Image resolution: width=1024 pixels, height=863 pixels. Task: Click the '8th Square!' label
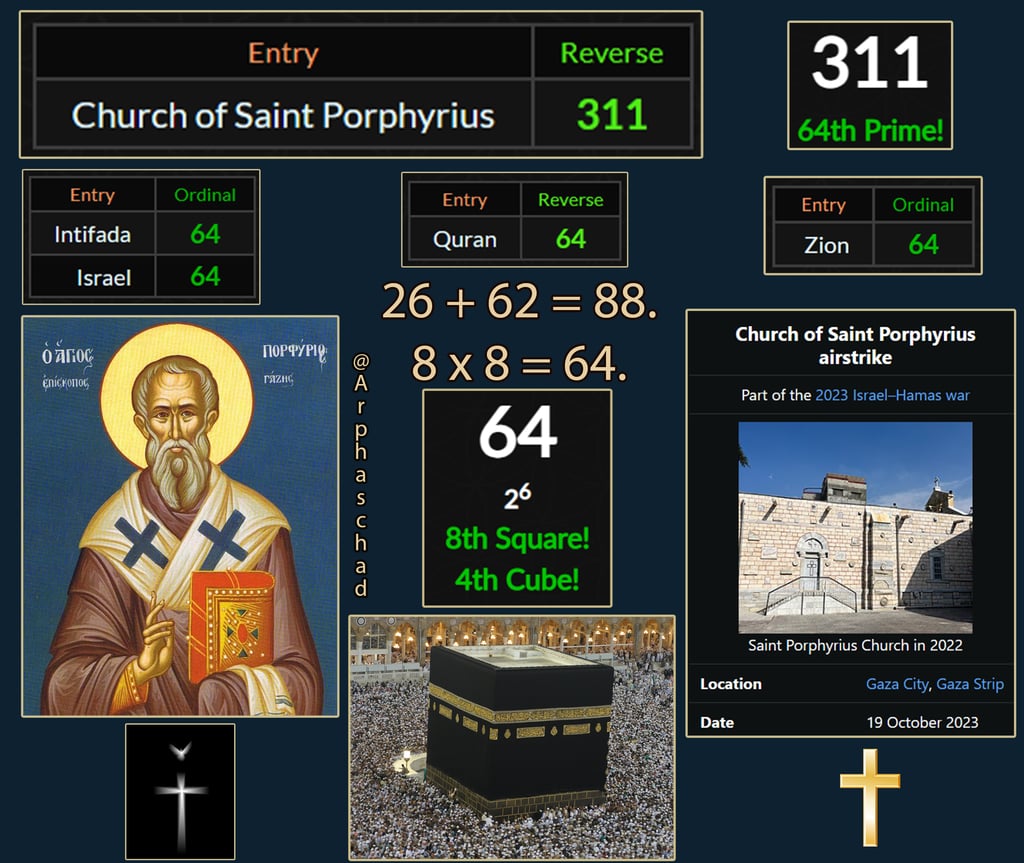click(517, 539)
